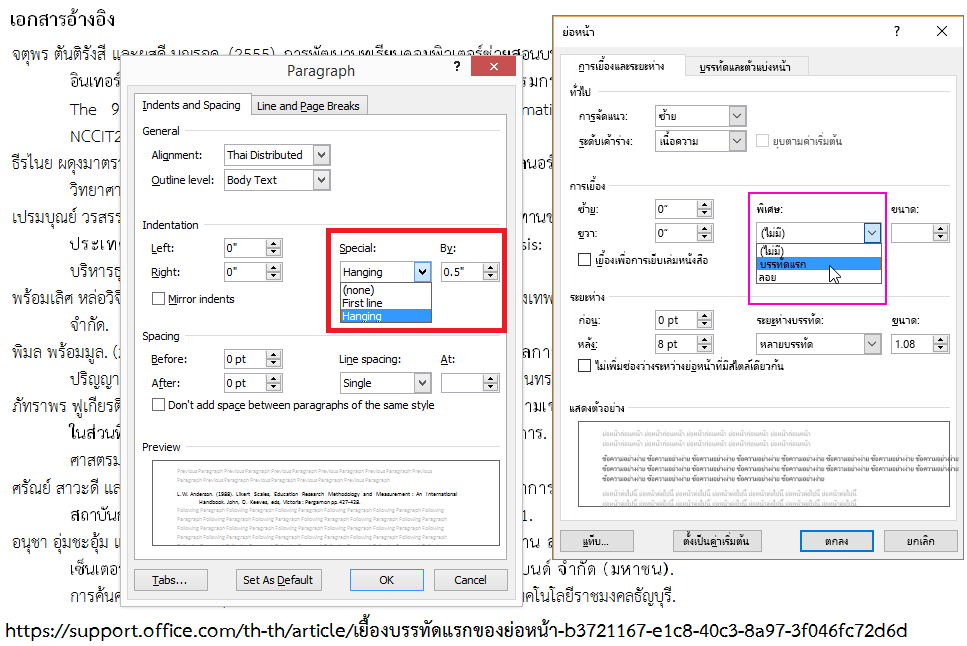Click the Left indentation spinner arrows
This screenshot has width=967, height=646.
274,247
